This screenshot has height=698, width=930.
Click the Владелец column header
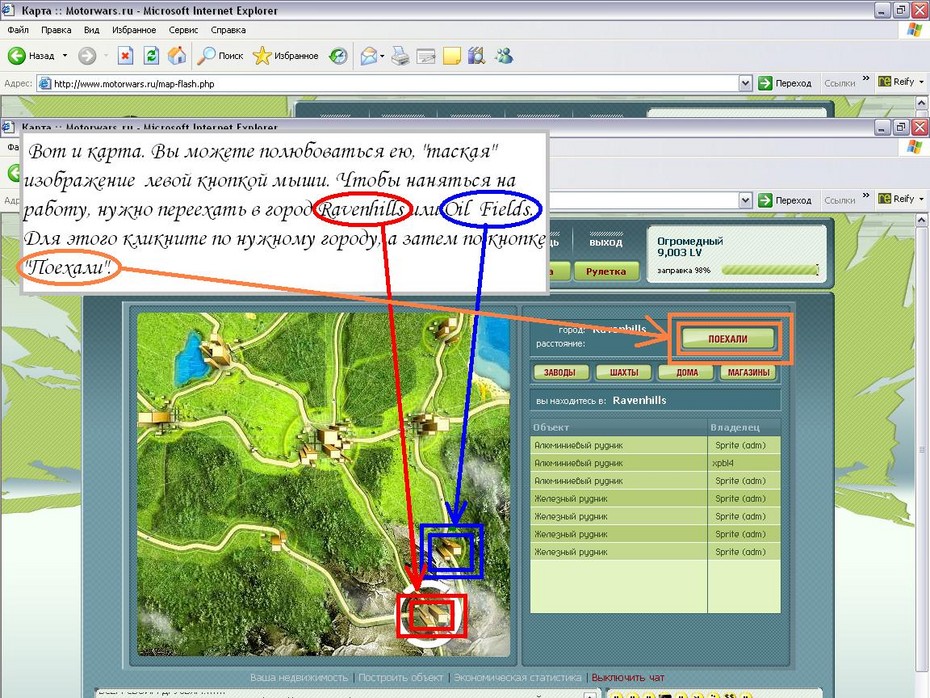point(744,427)
